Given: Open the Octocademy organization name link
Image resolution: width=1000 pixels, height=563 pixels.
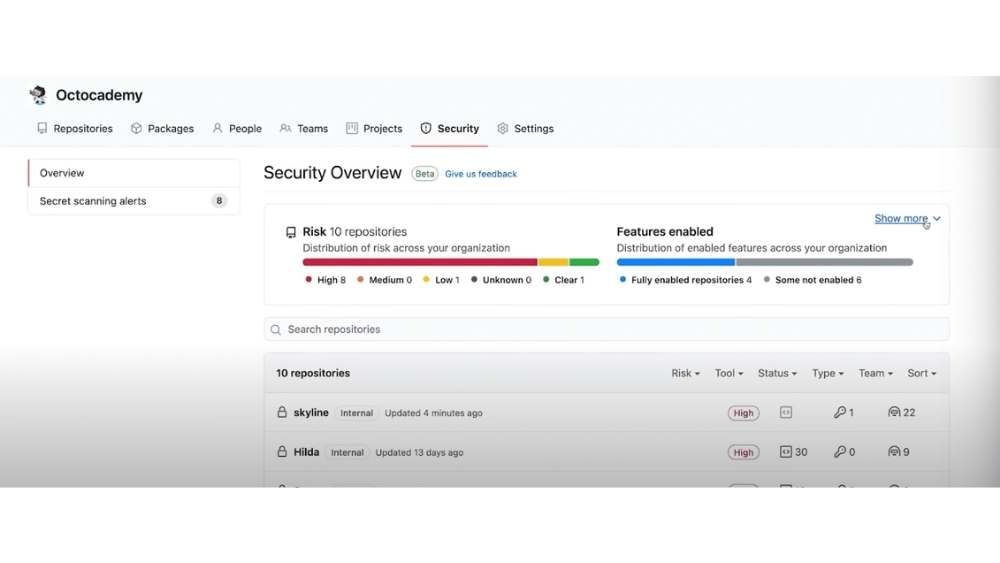Looking at the screenshot, I should click(x=99, y=95).
